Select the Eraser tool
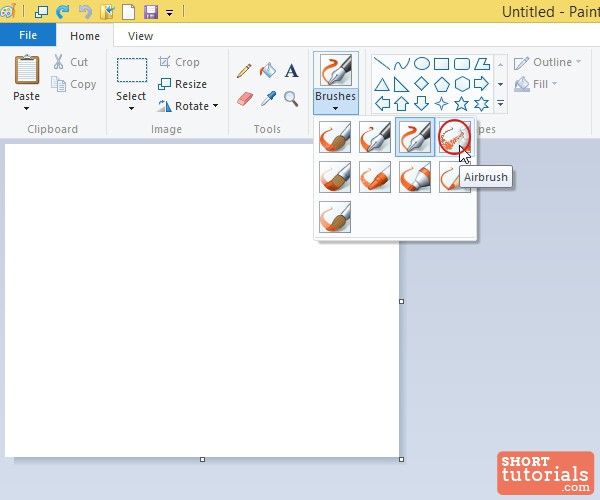The image size is (600, 500). coord(245,99)
